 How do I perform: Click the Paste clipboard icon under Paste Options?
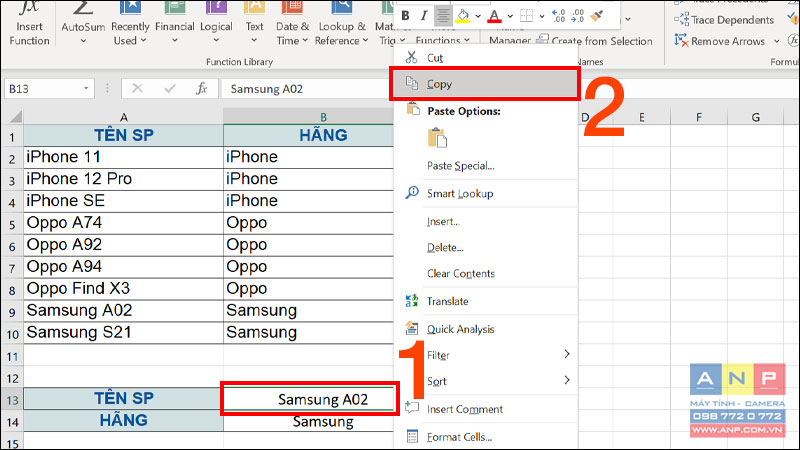(x=437, y=138)
